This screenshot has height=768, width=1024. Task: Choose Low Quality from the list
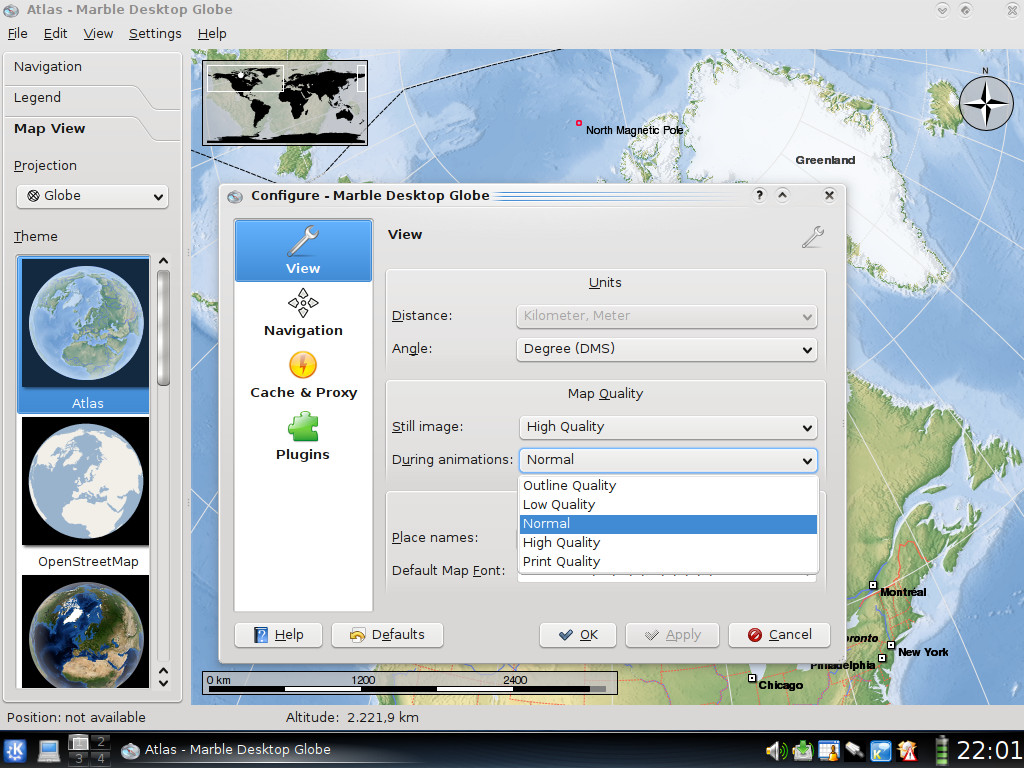pyautogui.click(x=668, y=505)
